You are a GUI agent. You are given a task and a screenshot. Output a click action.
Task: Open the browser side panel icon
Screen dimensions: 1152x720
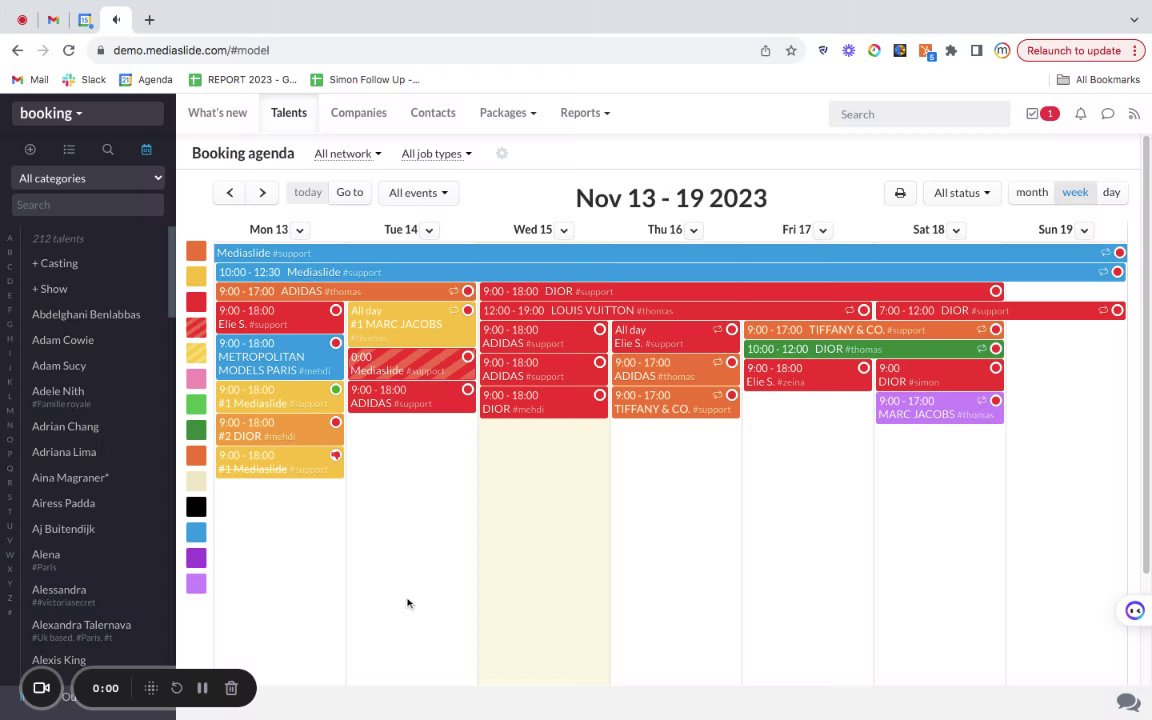tap(976, 51)
